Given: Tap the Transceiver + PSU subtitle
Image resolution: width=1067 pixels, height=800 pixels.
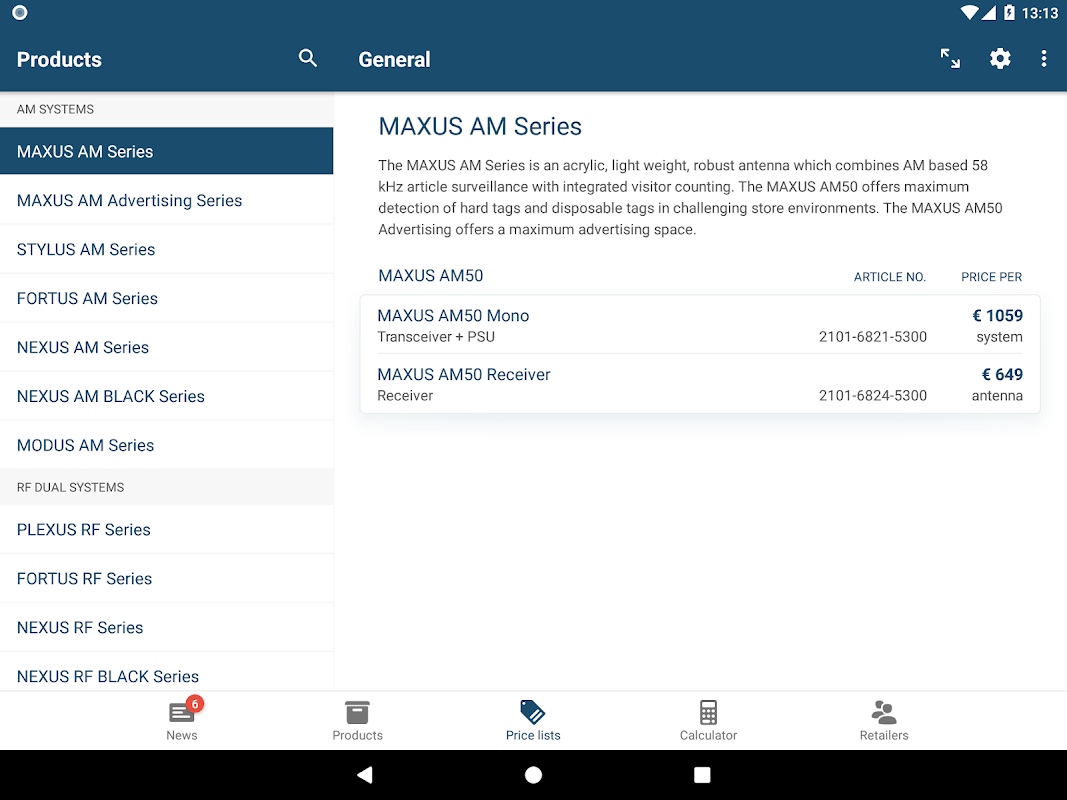Looking at the screenshot, I should tap(436, 337).
